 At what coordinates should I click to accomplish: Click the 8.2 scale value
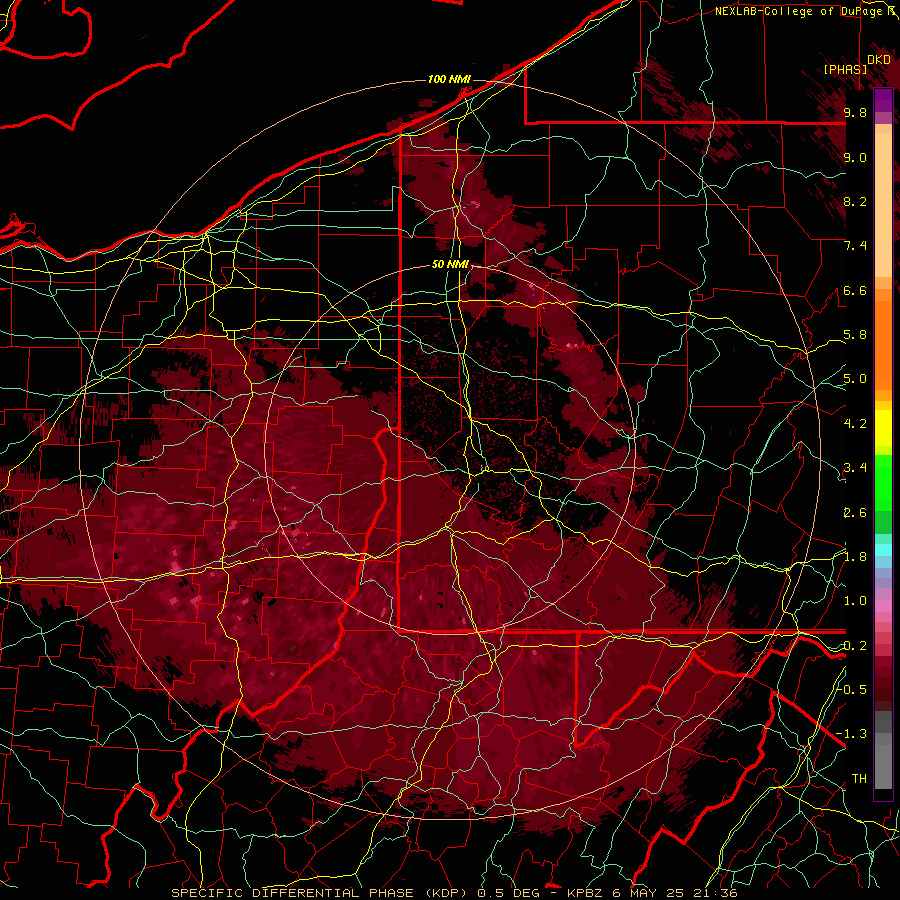pos(855,201)
